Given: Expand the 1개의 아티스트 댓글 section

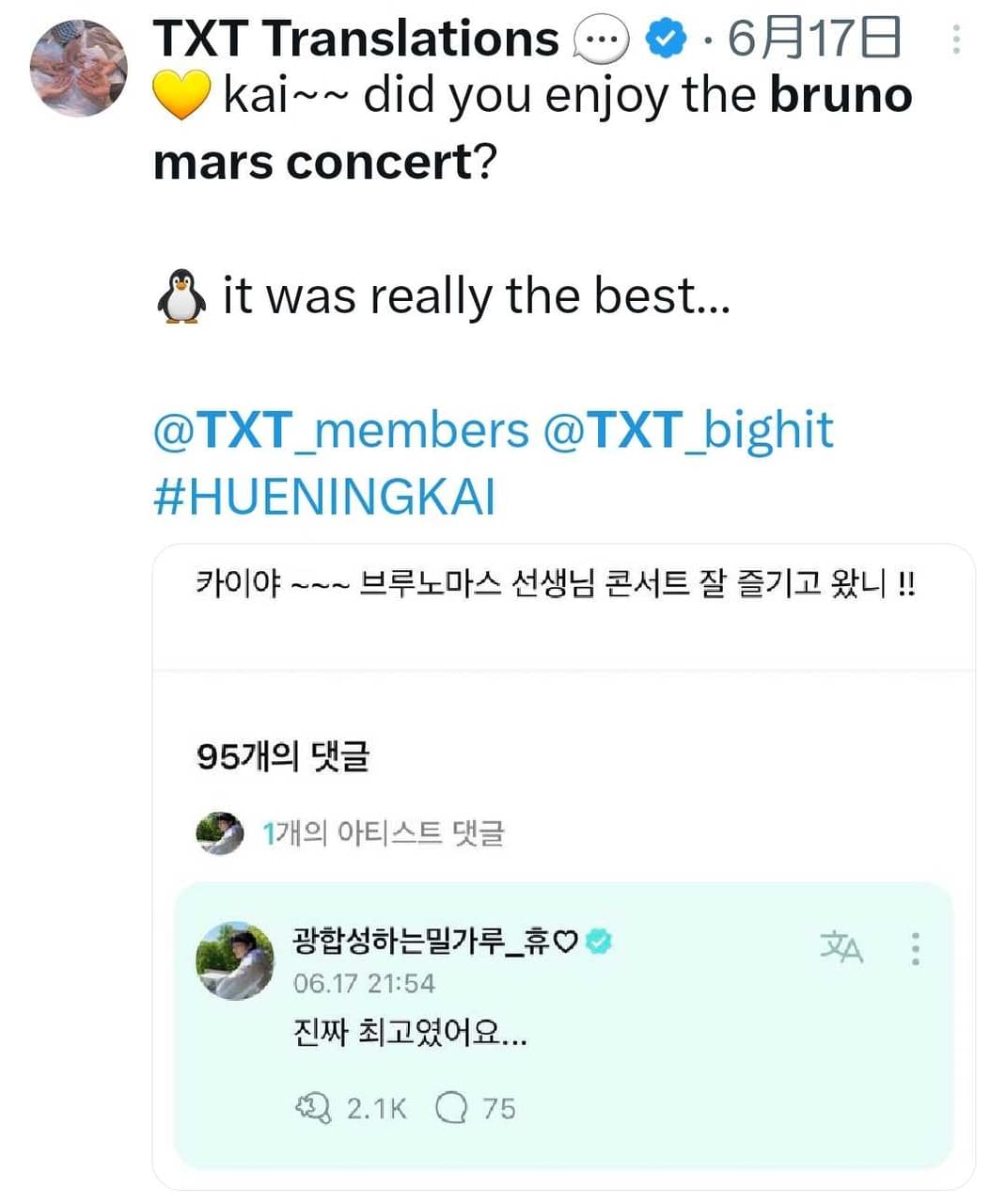Looking at the screenshot, I should [383, 833].
